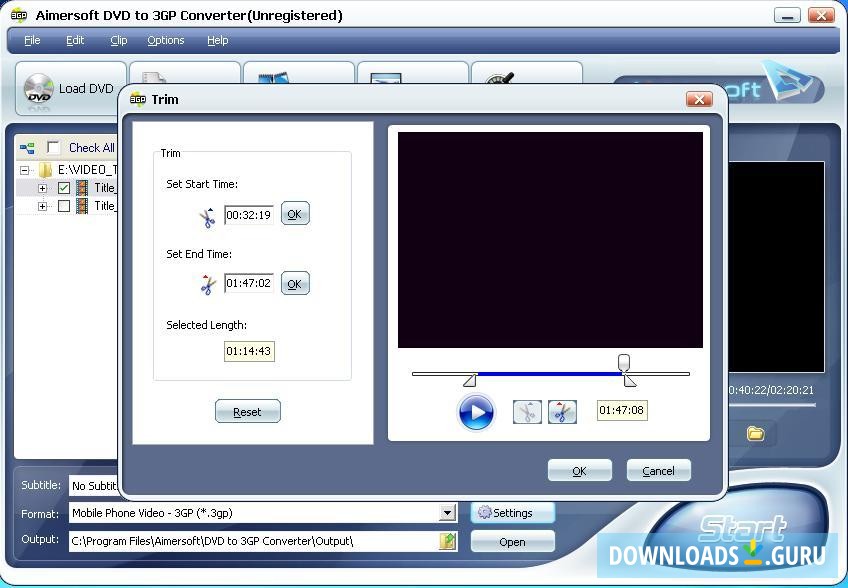This screenshot has height=588, width=848.
Task: Click the film icon of the unchecked title
Action: 82,206
